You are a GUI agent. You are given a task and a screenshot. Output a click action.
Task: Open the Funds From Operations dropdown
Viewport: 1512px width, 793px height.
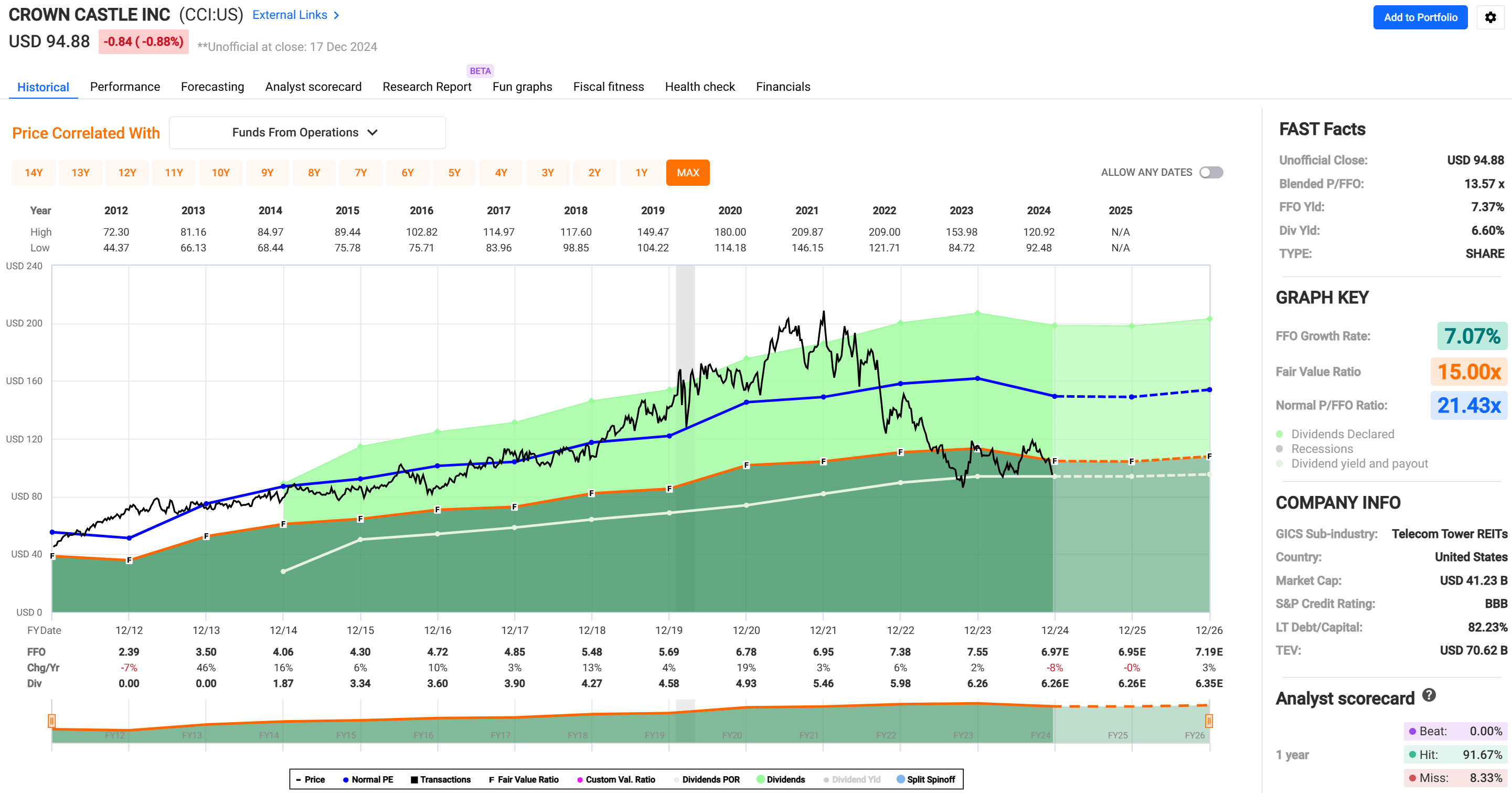[x=307, y=132]
